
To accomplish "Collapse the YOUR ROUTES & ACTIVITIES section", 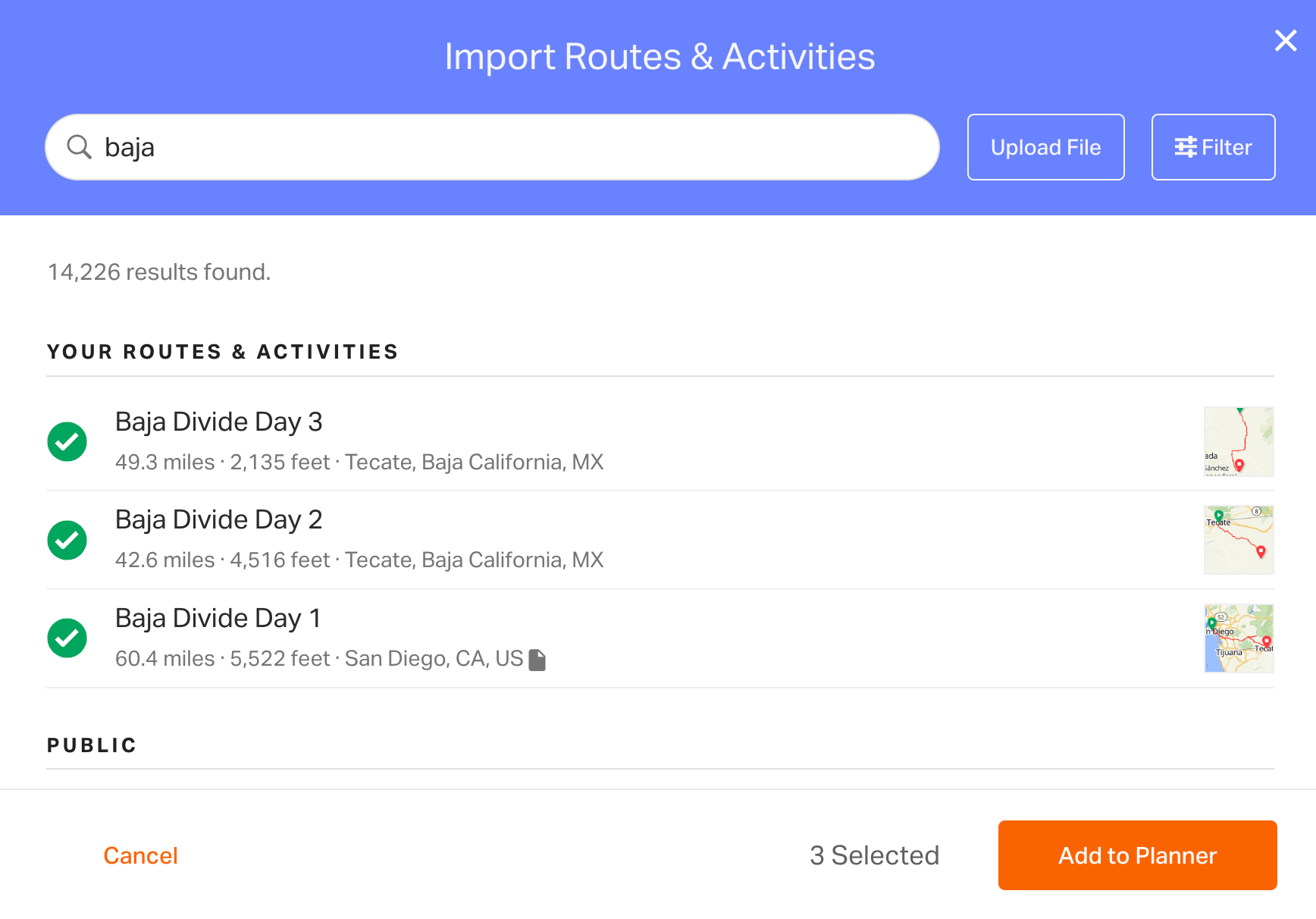I will click(x=223, y=351).
